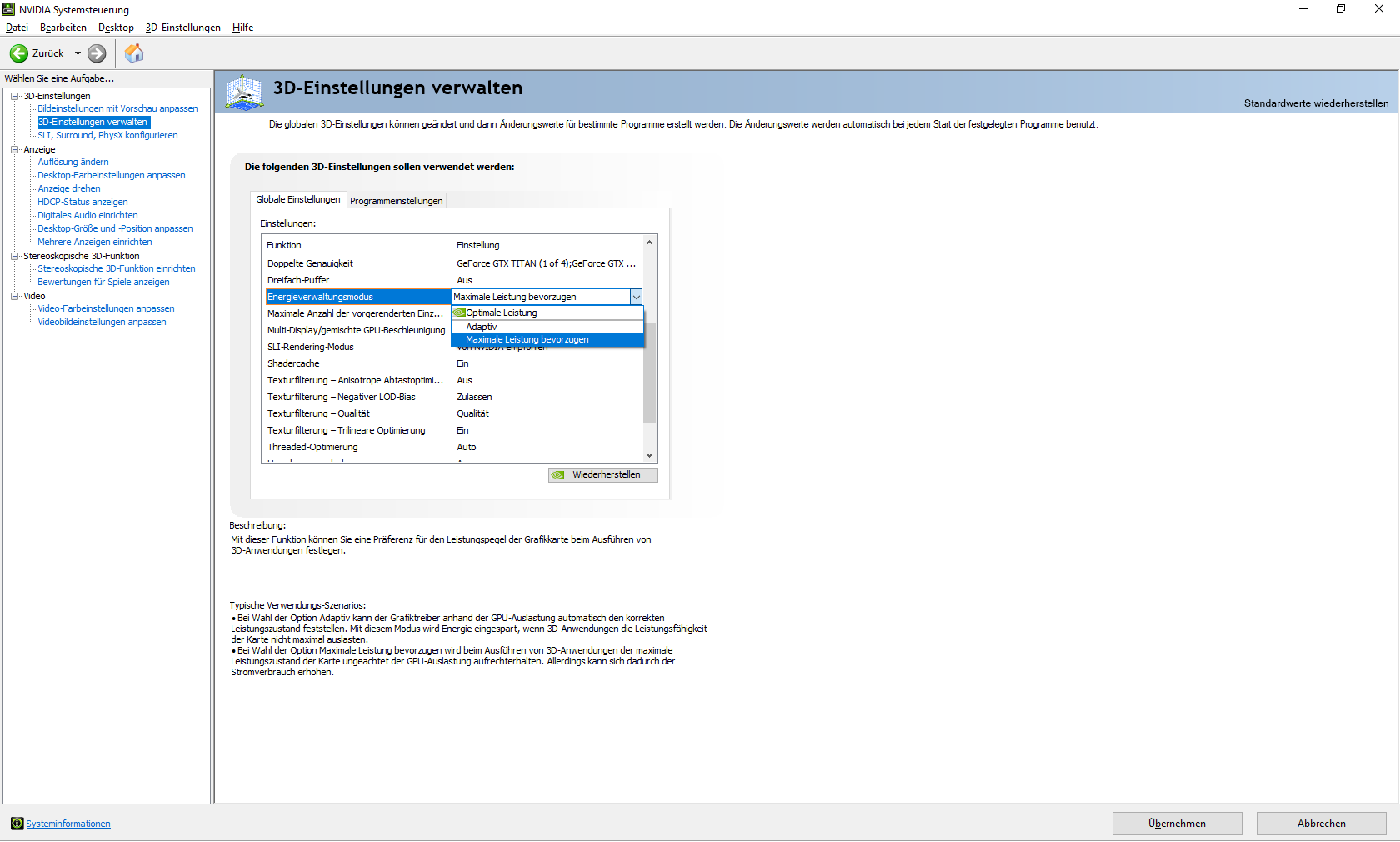Toggle the Energieverwaltungsmodus dropdown arrow

click(x=637, y=297)
